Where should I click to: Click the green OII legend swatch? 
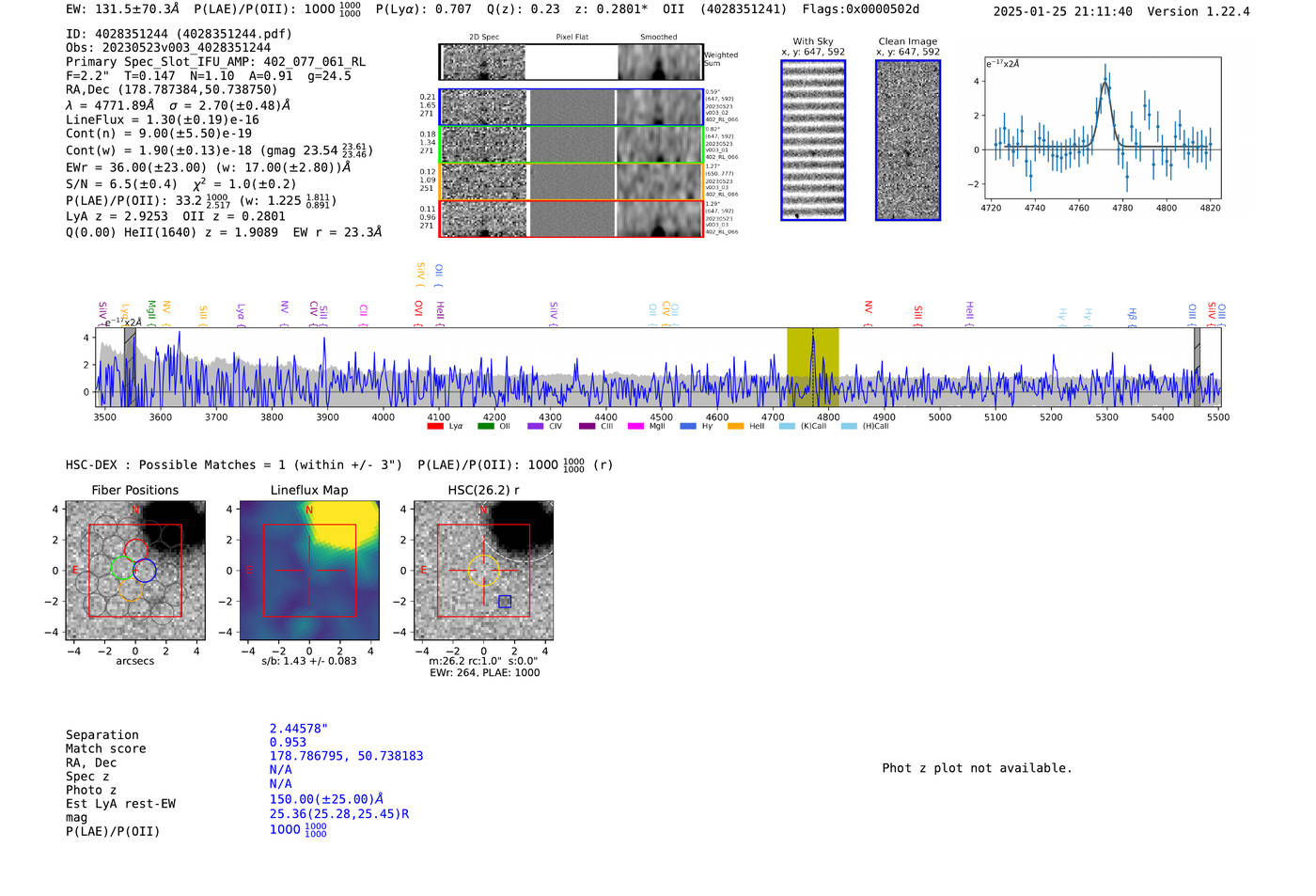485,427
